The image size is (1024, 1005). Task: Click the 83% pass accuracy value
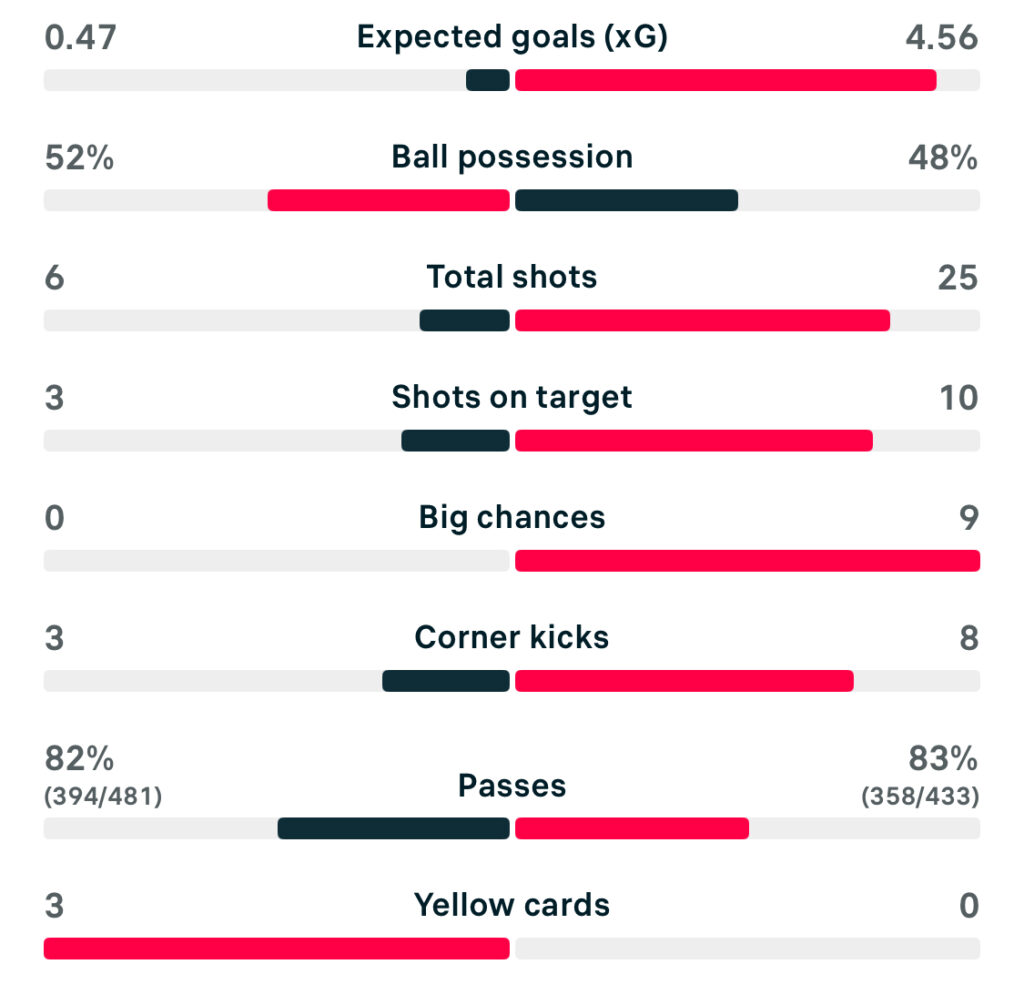pos(942,760)
